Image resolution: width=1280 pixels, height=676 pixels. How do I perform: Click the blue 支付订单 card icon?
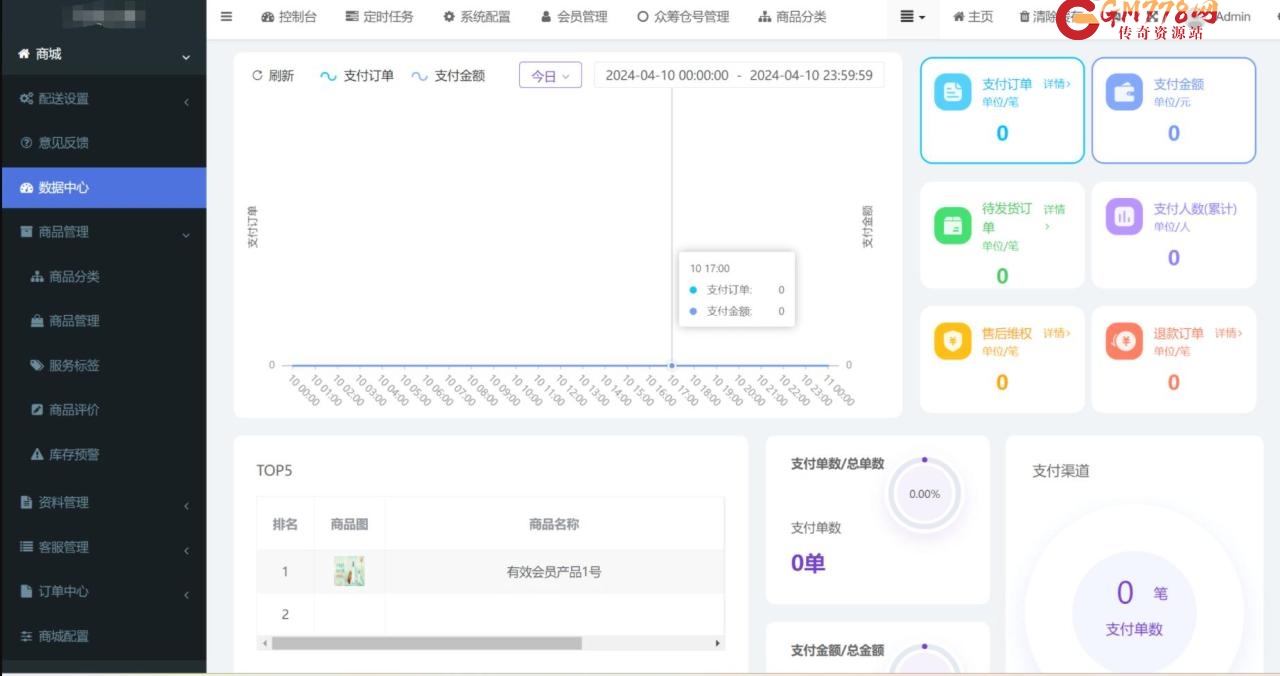pyautogui.click(x=953, y=92)
